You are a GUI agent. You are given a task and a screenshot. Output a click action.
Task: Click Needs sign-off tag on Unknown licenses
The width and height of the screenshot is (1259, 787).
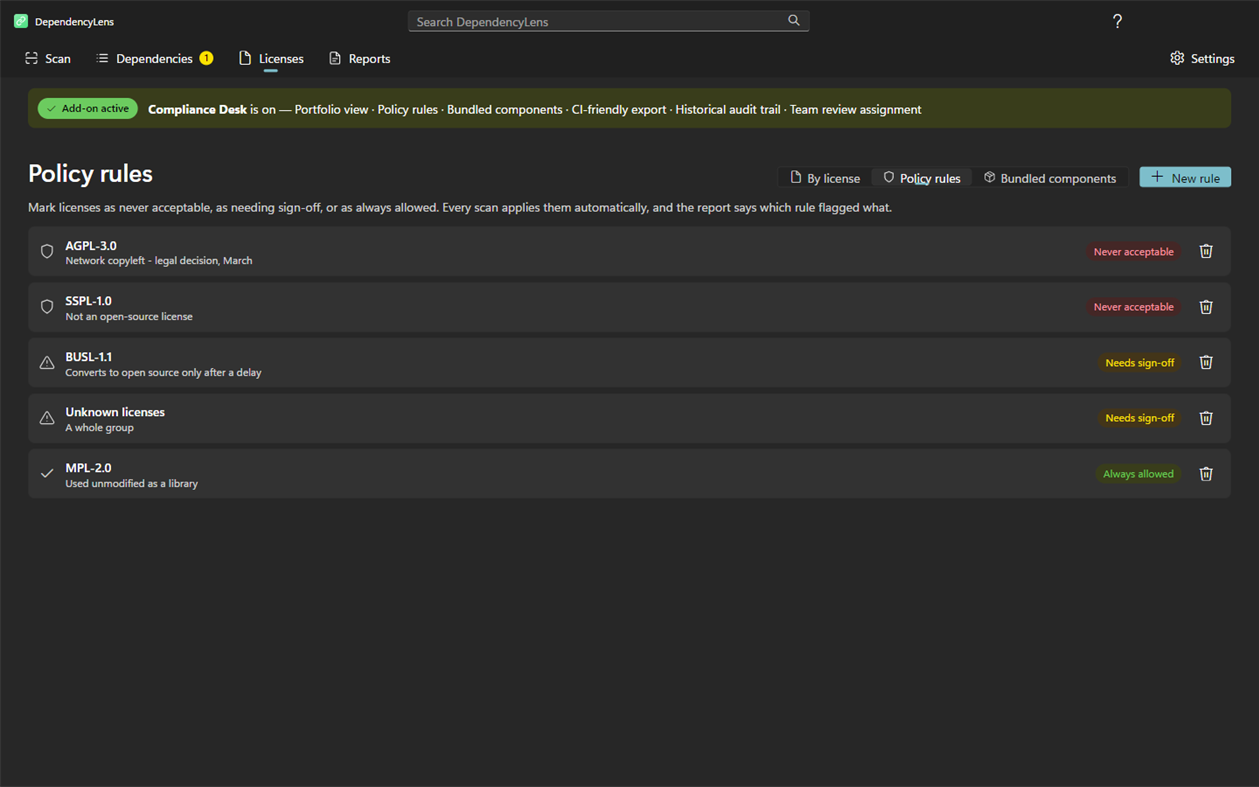tap(1139, 418)
